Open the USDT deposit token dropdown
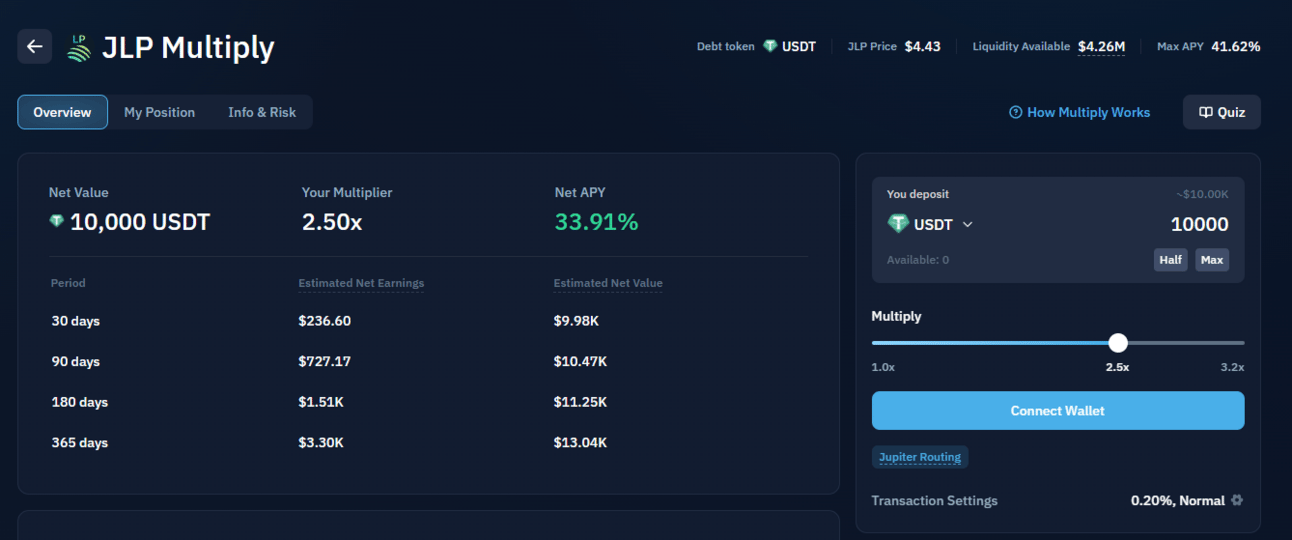Image resolution: width=1292 pixels, height=540 pixels. [x=930, y=224]
